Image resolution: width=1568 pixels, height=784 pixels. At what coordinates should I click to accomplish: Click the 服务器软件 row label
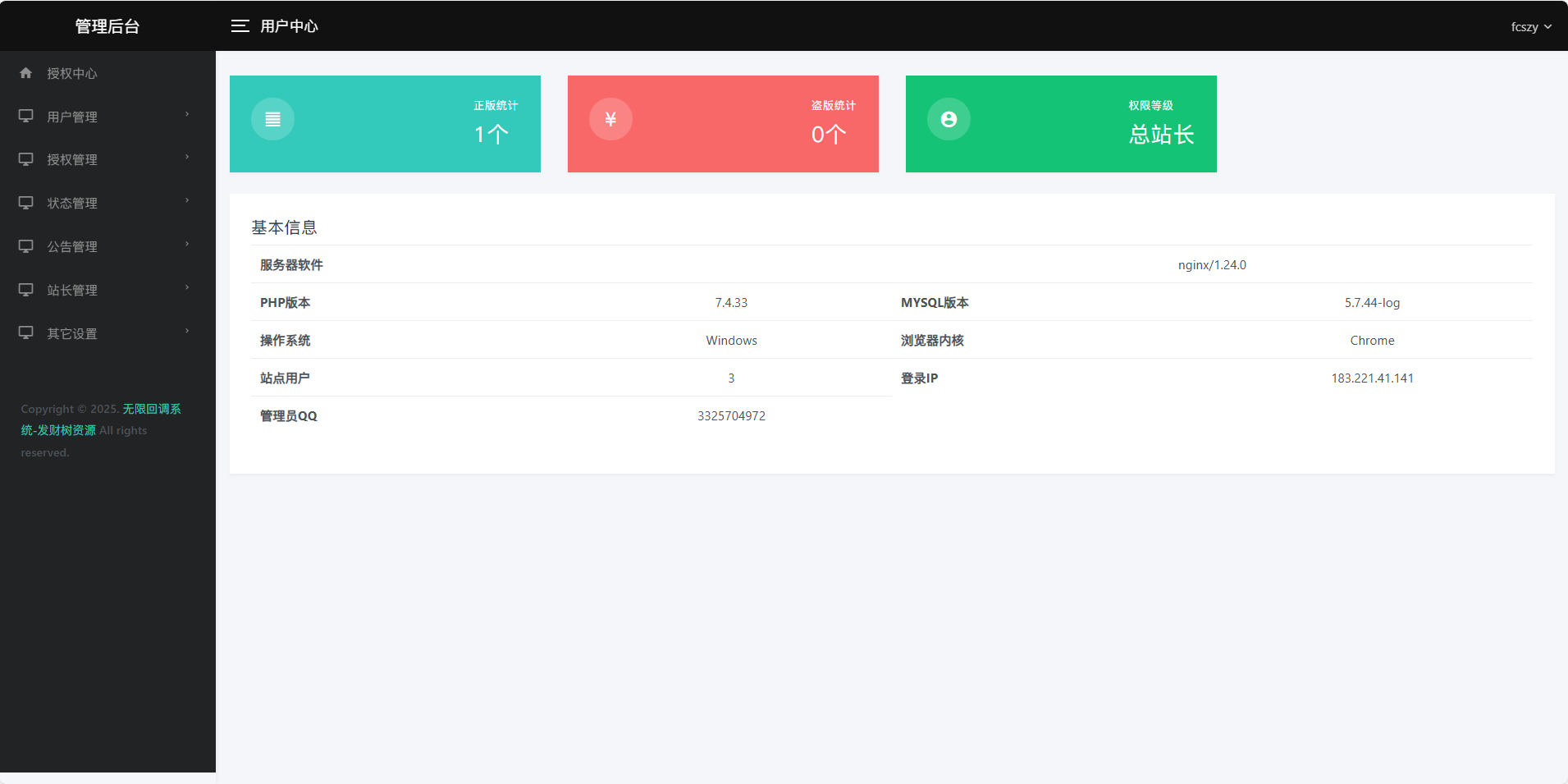pos(291,265)
